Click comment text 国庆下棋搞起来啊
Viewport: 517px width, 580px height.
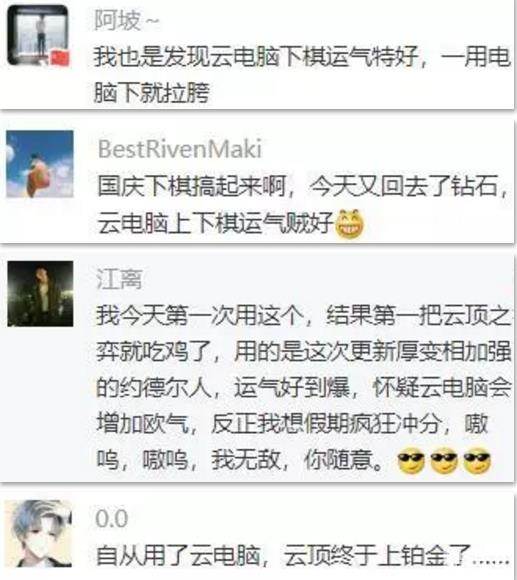(192, 186)
